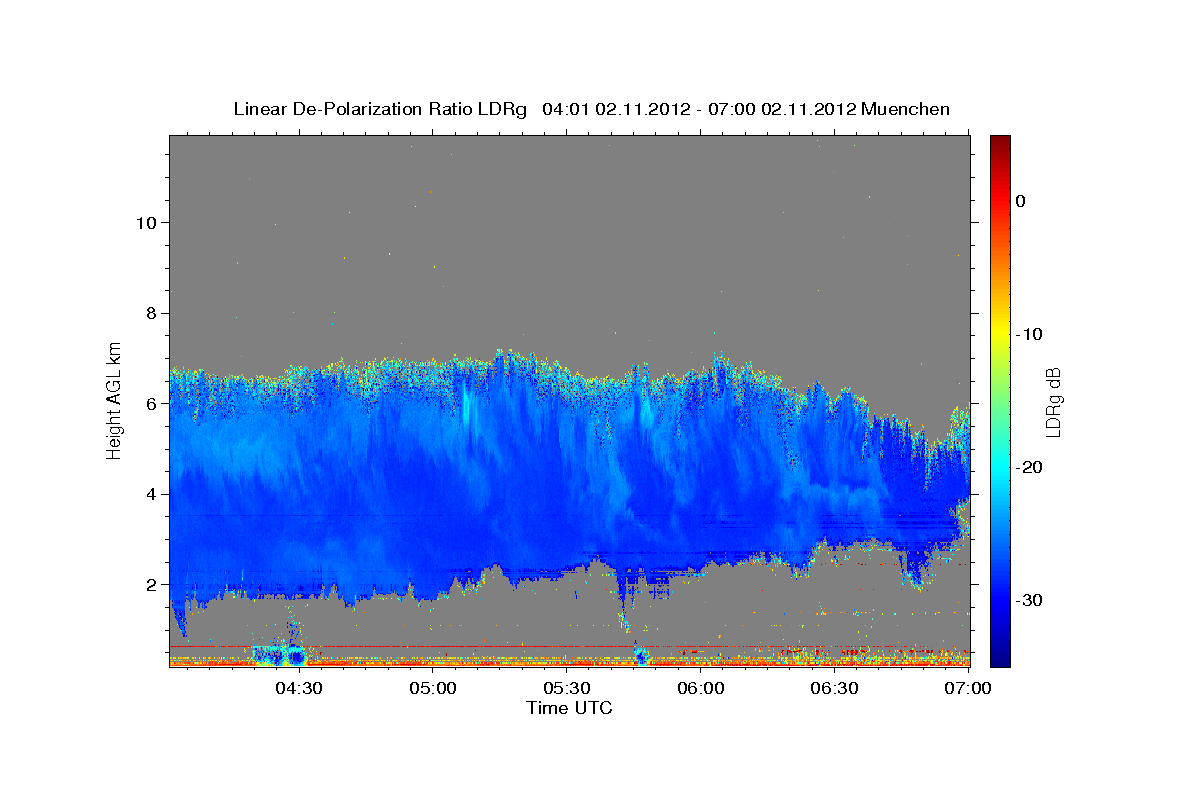Screen dimensions: 1200x800
Task: Click the colorbar value 0
Action: pyautogui.click(x=1020, y=201)
